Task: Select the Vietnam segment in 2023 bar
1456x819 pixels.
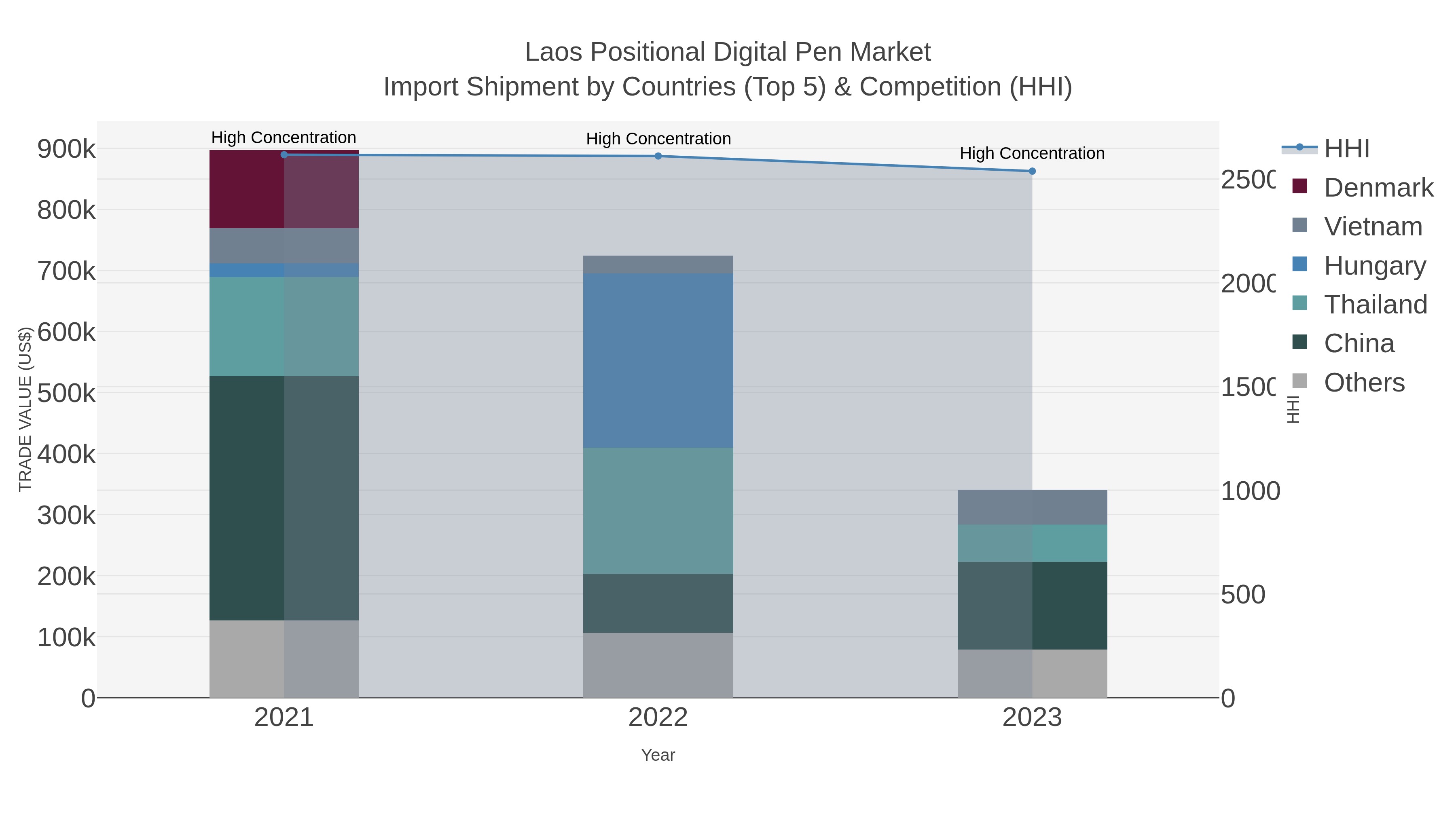Action: tap(1032, 507)
